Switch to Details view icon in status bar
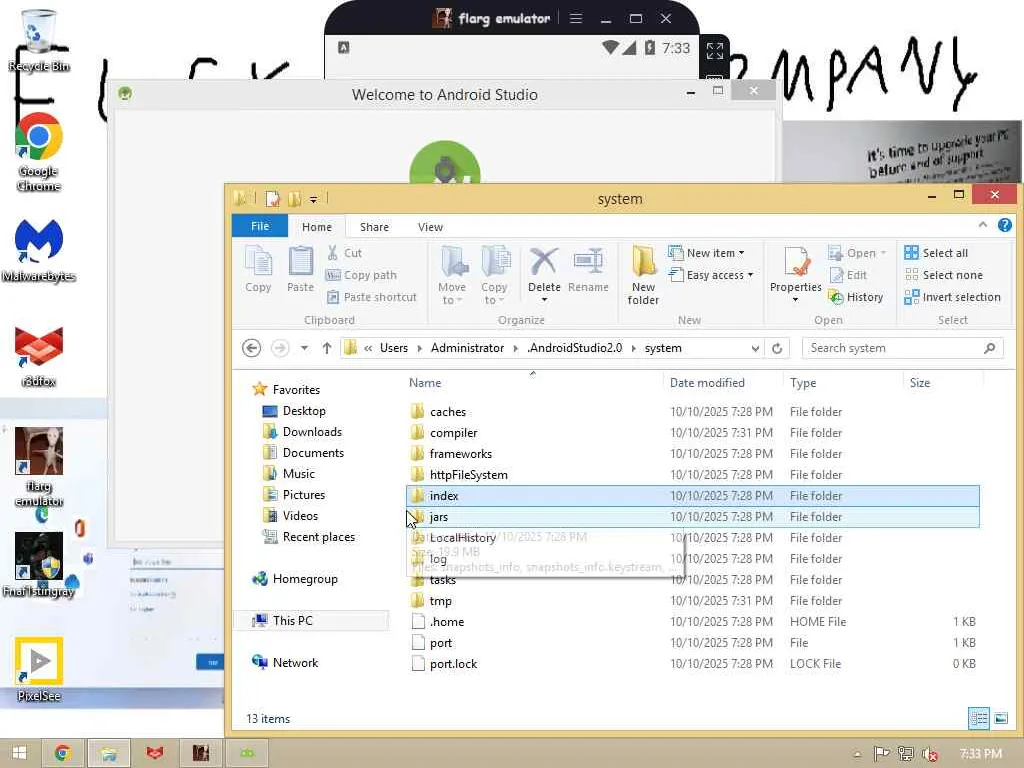This screenshot has height=768, width=1024. pyautogui.click(x=978, y=718)
